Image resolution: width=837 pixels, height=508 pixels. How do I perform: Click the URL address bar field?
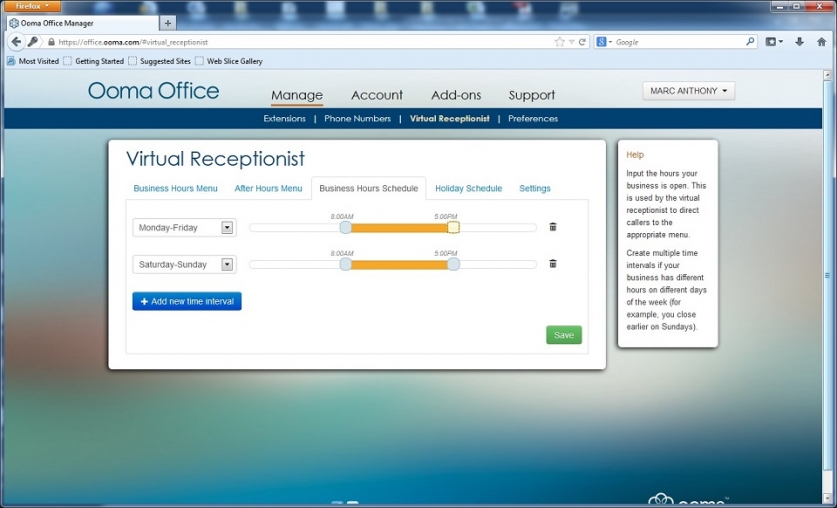304,42
